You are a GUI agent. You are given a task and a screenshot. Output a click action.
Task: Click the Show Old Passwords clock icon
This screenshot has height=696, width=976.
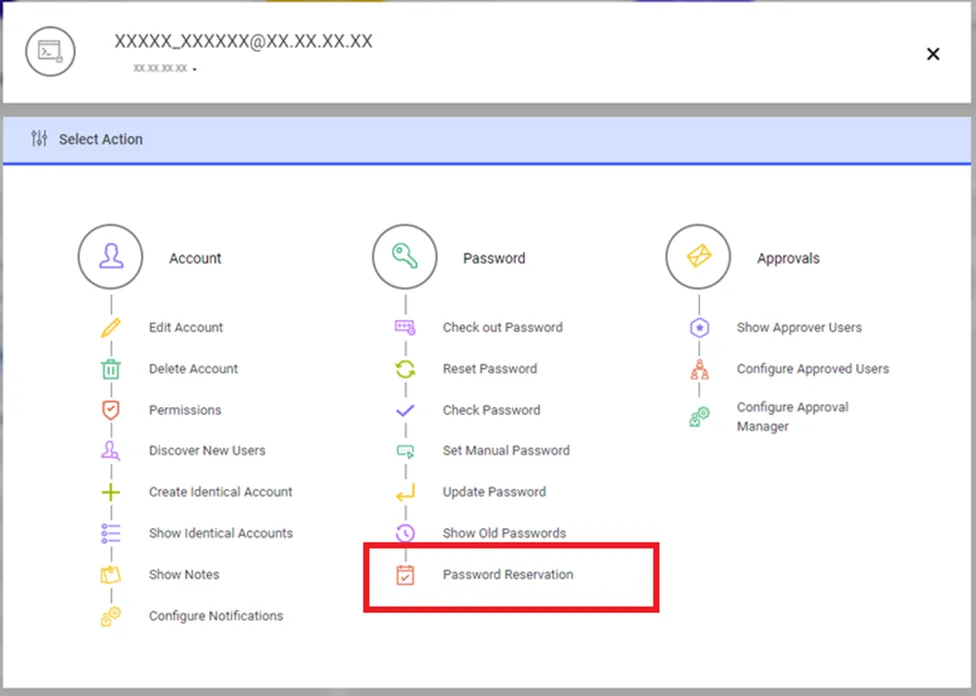click(405, 533)
